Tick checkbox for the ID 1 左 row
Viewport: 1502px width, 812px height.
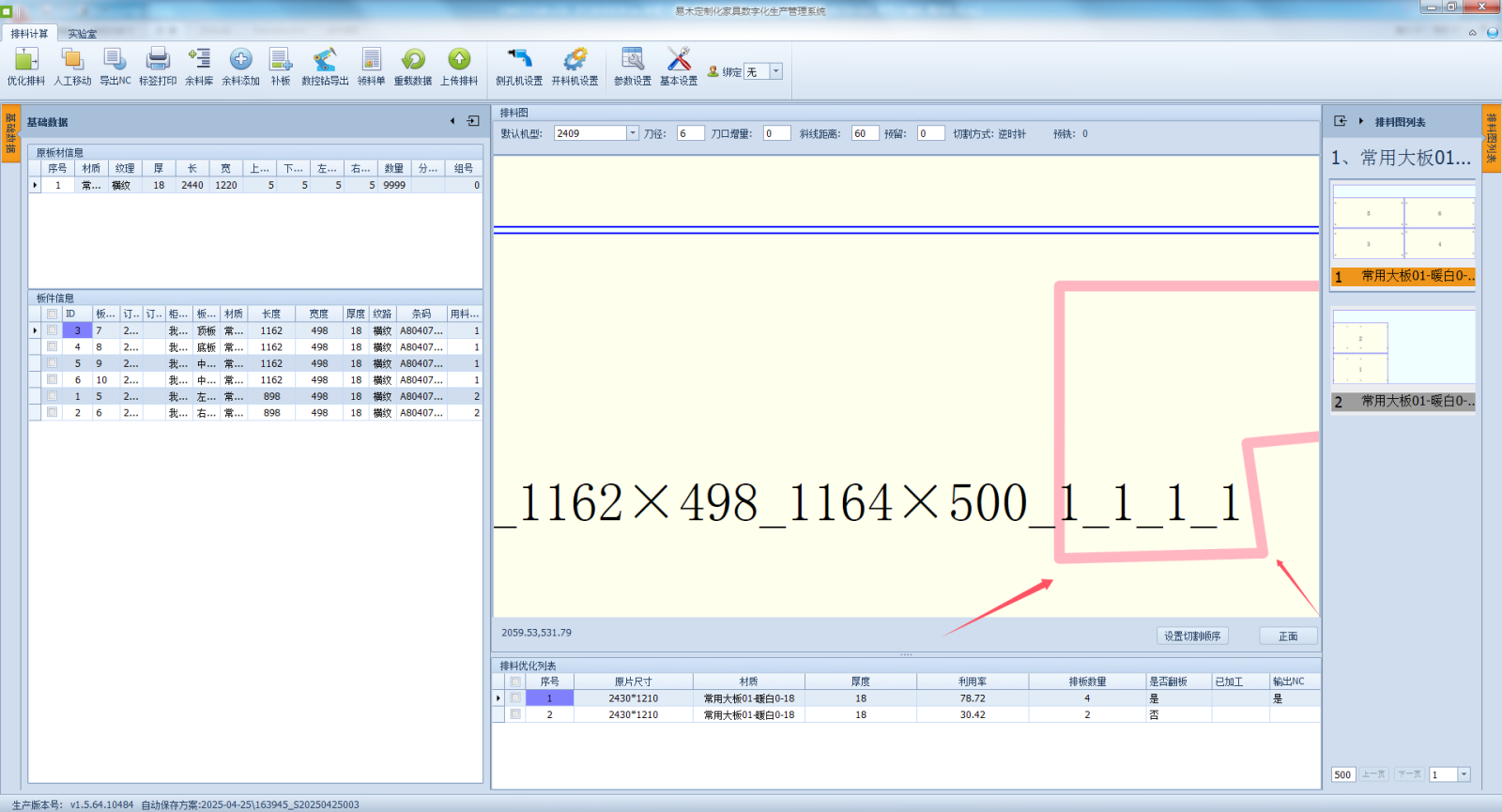53,396
